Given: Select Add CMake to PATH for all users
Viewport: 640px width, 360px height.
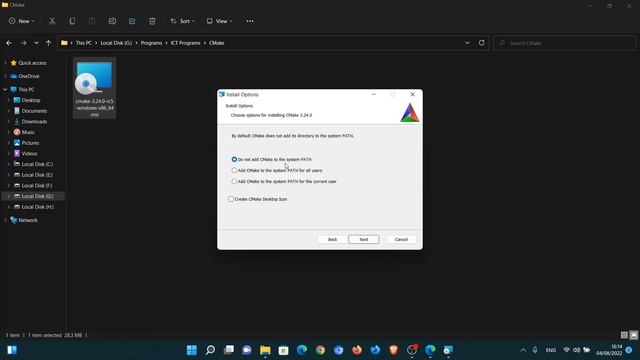Looking at the screenshot, I should pos(234,170).
